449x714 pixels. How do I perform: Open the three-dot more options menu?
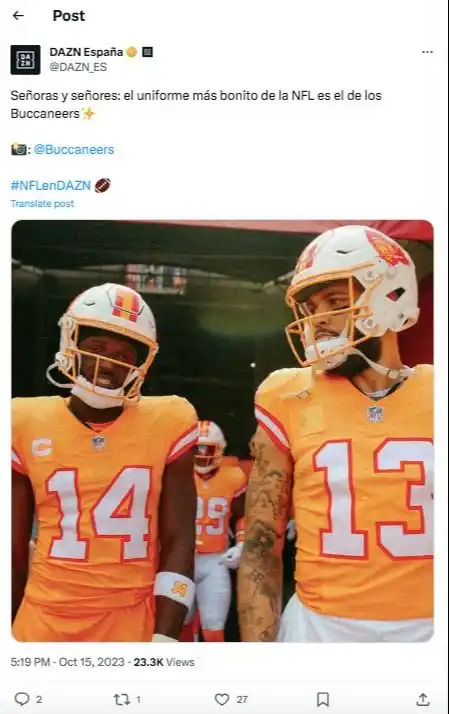click(427, 52)
